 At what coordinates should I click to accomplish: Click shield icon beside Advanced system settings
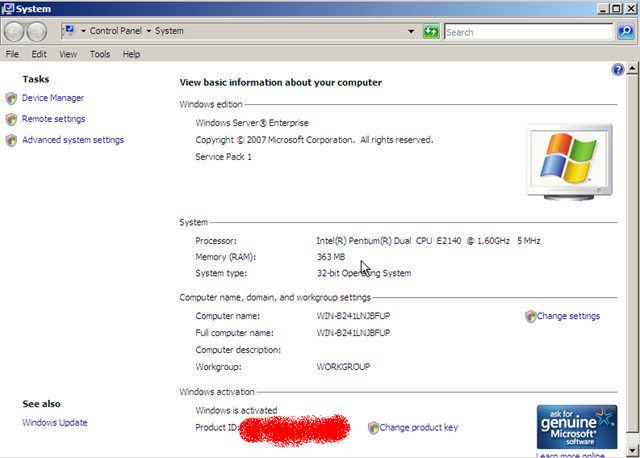[11, 140]
